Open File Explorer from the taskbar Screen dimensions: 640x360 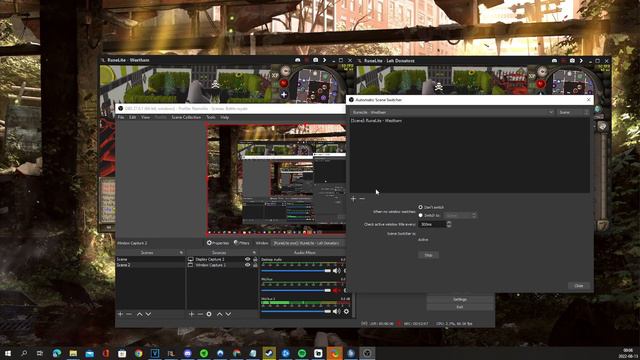73,353
